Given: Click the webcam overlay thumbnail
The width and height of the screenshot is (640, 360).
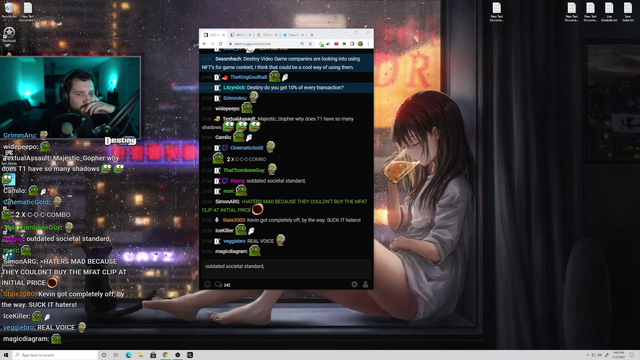Looking at the screenshot, I should [x=70, y=98].
